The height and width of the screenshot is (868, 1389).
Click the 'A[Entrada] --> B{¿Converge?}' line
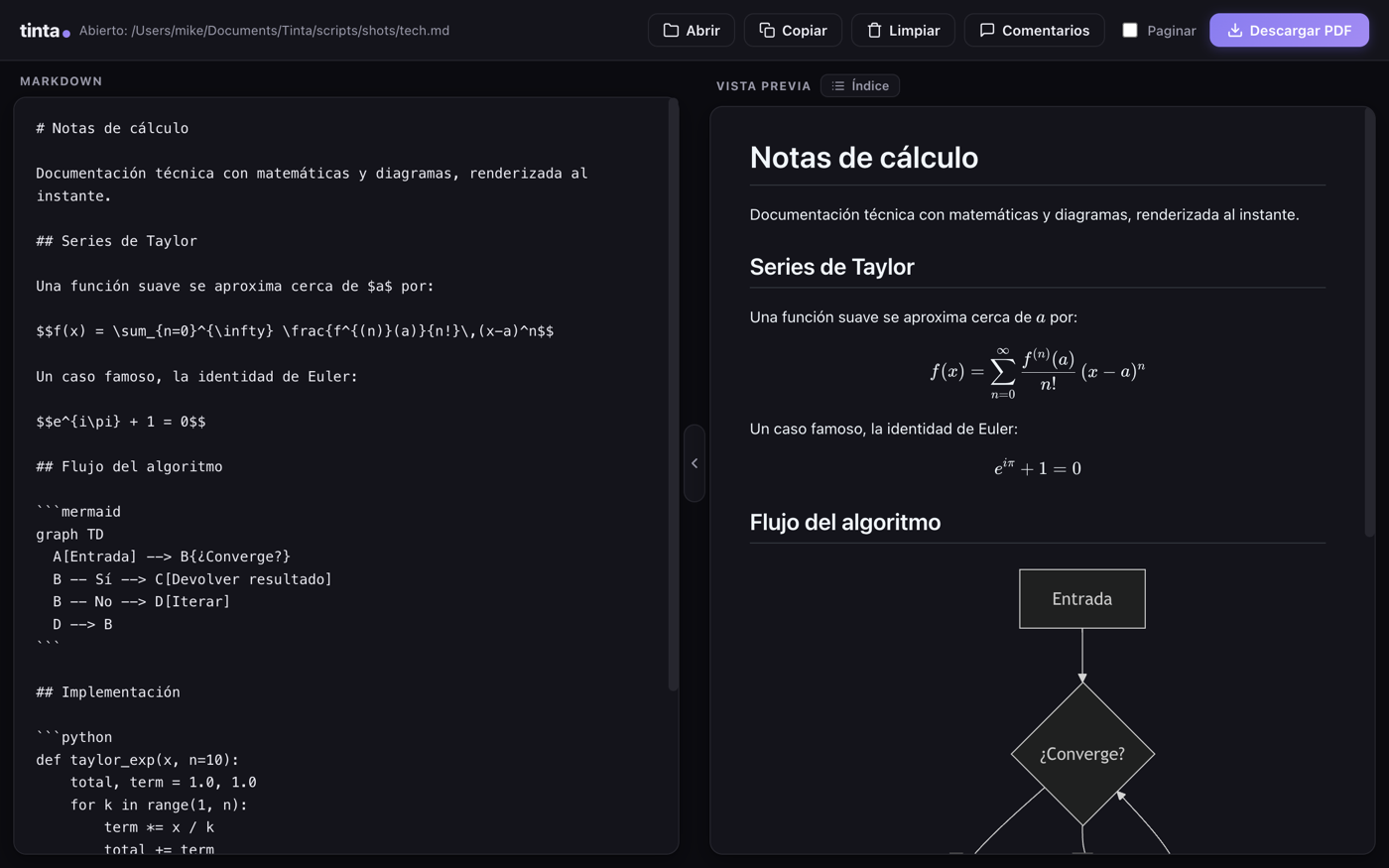coord(172,557)
